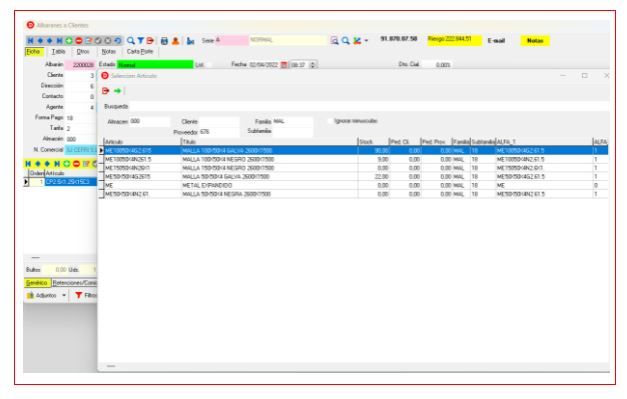The width and height of the screenshot is (627, 399).
Task: Click document search icon right of NORMAL field
Action: pos(334,40)
